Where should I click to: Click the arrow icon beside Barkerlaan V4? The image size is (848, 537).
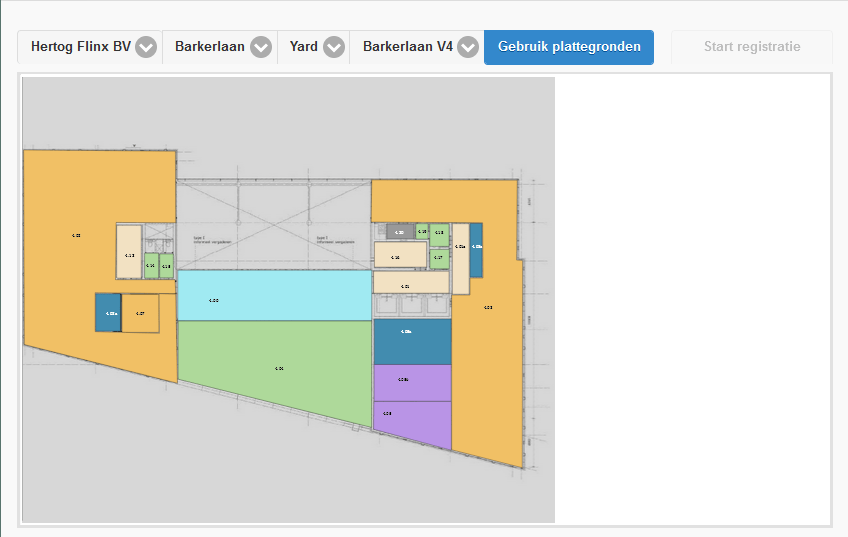(468, 47)
